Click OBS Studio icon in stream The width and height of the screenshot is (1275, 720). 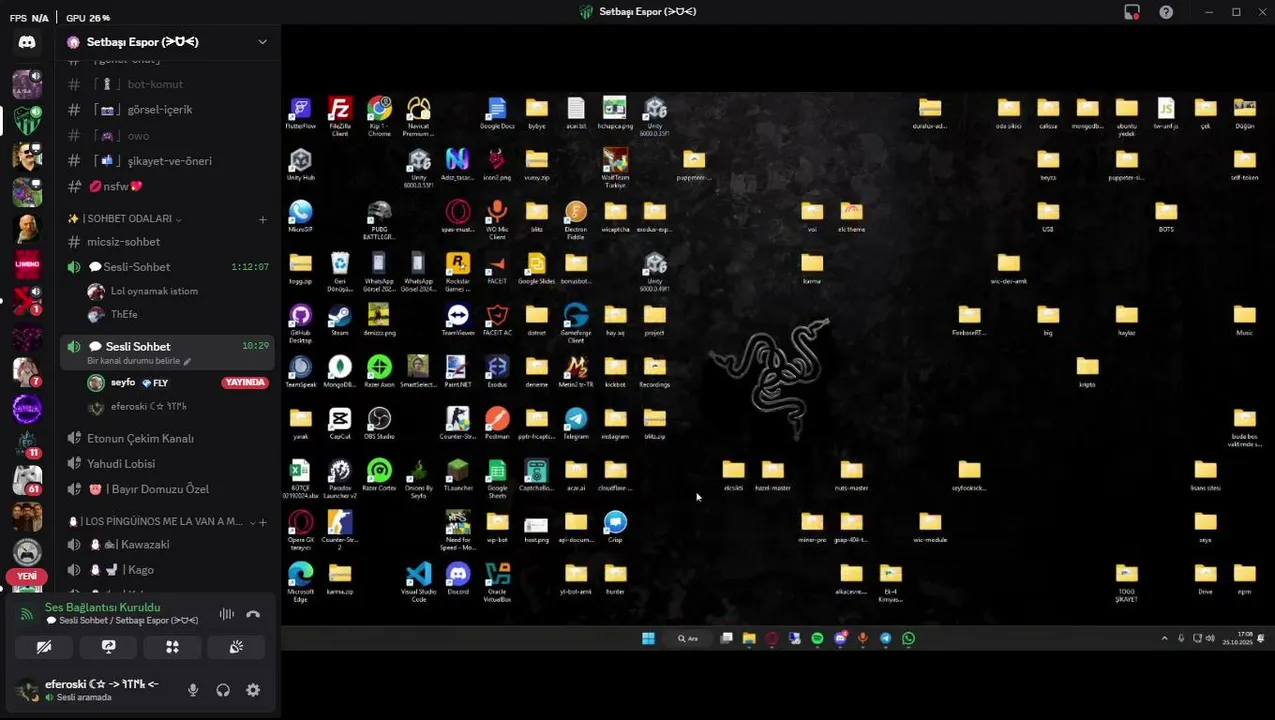[x=379, y=424]
